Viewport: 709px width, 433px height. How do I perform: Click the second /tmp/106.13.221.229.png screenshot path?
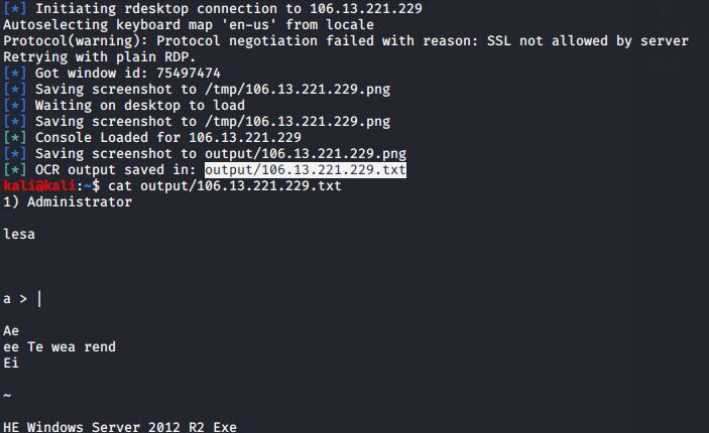298,122
